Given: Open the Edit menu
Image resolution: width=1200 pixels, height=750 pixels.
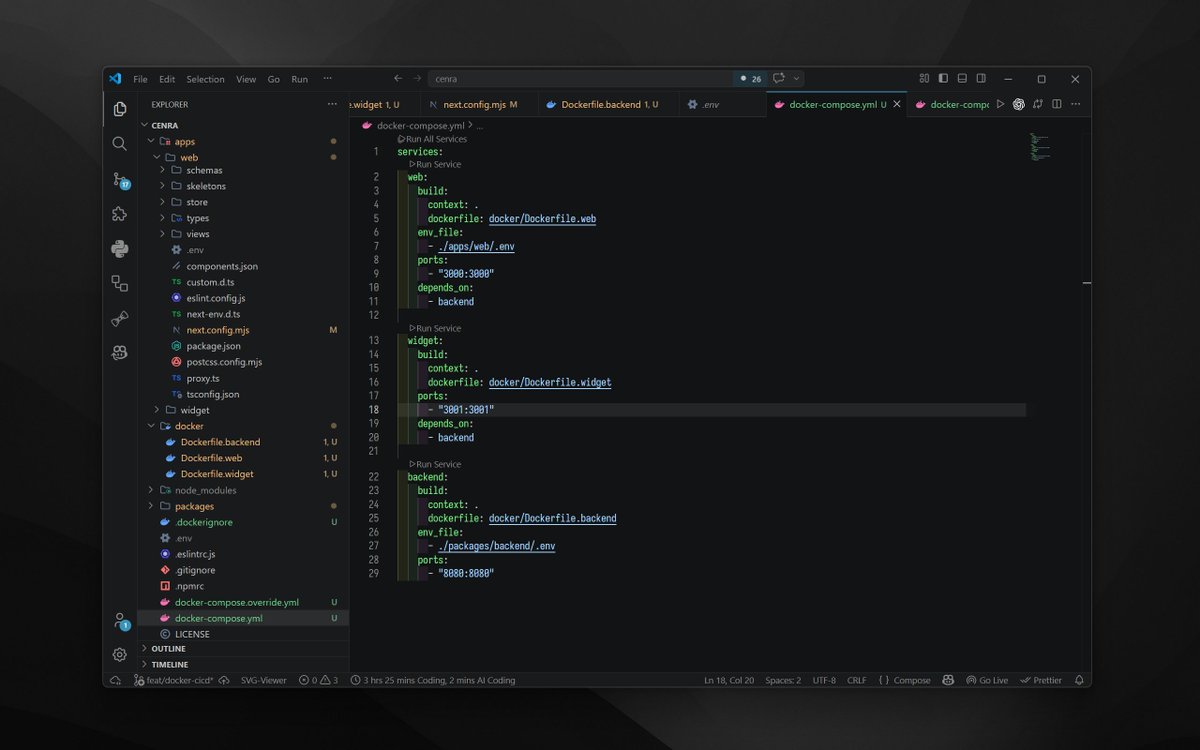Looking at the screenshot, I should tap(167, 79).
